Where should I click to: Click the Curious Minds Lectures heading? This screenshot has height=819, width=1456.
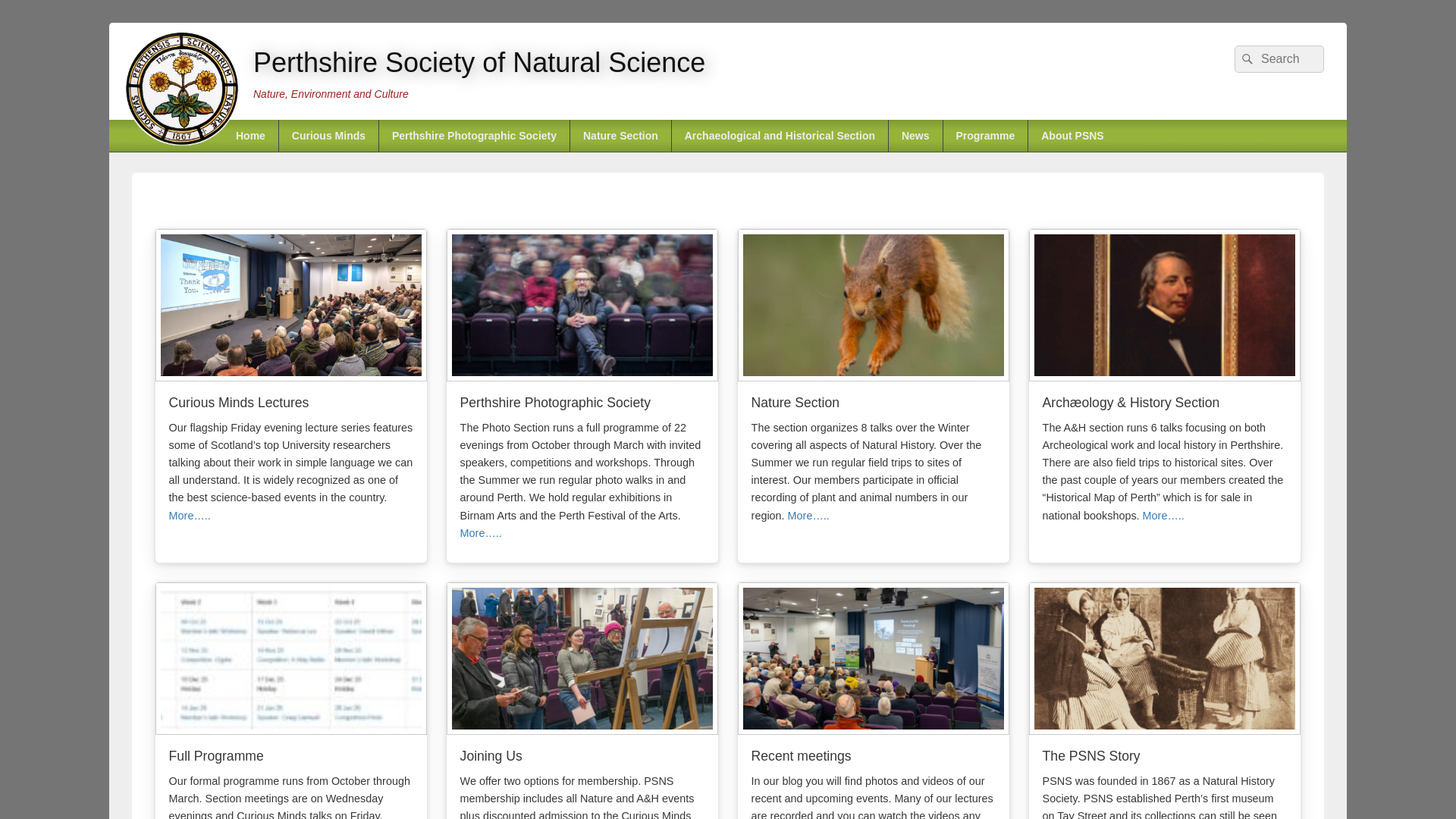click(x=239, y=403)
